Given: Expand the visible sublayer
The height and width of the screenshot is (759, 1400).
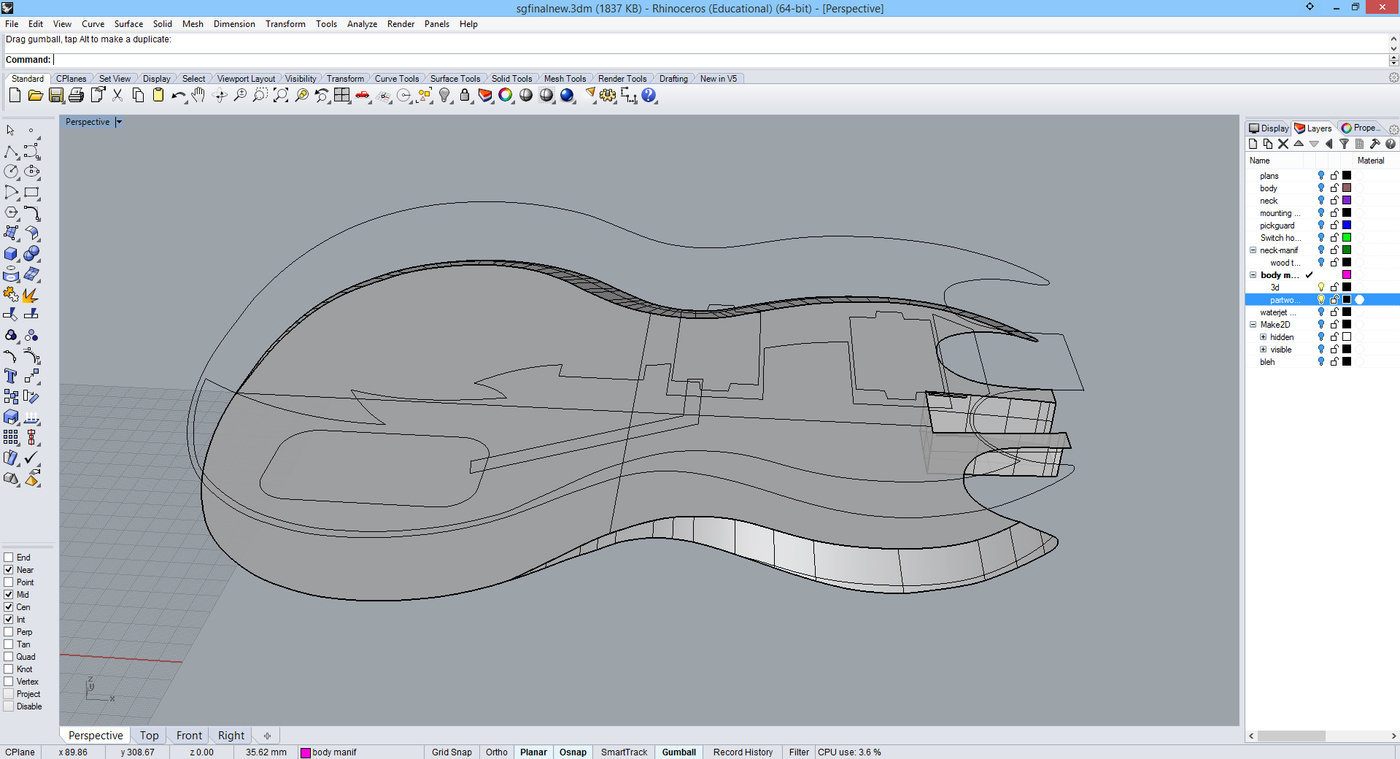Looking at the screenshot, I should (x=1263, y=350).
